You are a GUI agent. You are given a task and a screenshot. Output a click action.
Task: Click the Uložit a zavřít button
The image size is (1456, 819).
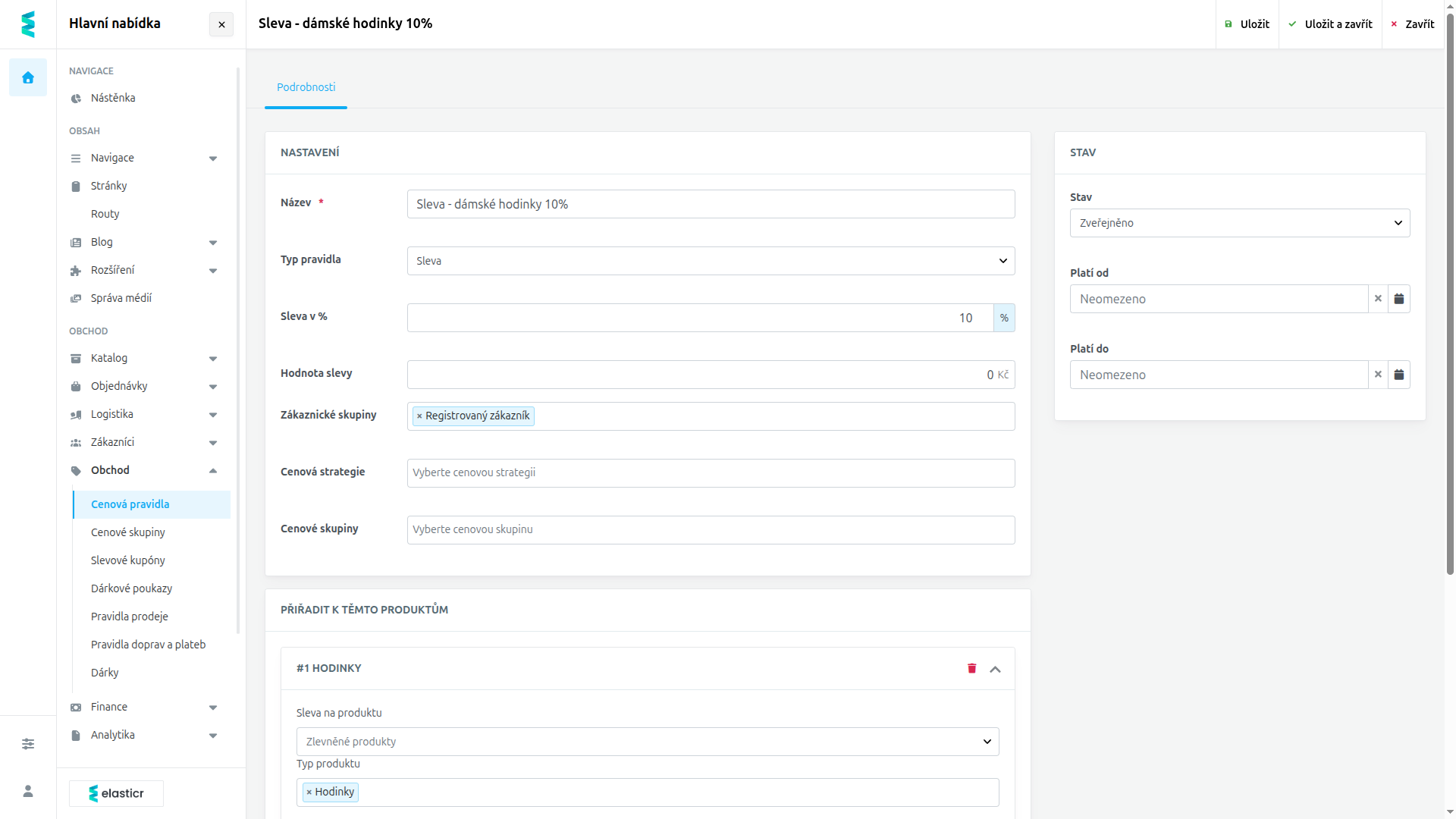click(x=1330, y=24)
